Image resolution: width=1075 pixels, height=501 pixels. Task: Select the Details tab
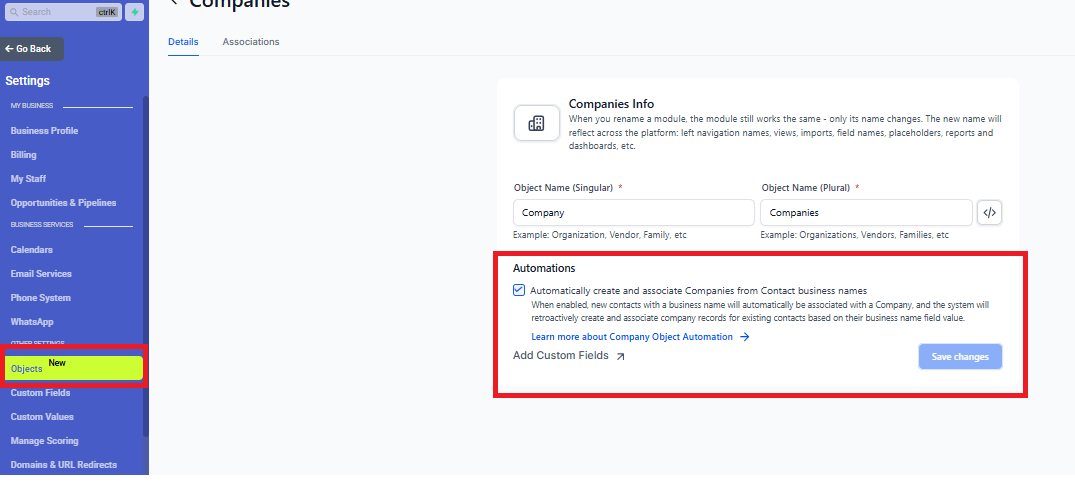click(x=183, y=42)
